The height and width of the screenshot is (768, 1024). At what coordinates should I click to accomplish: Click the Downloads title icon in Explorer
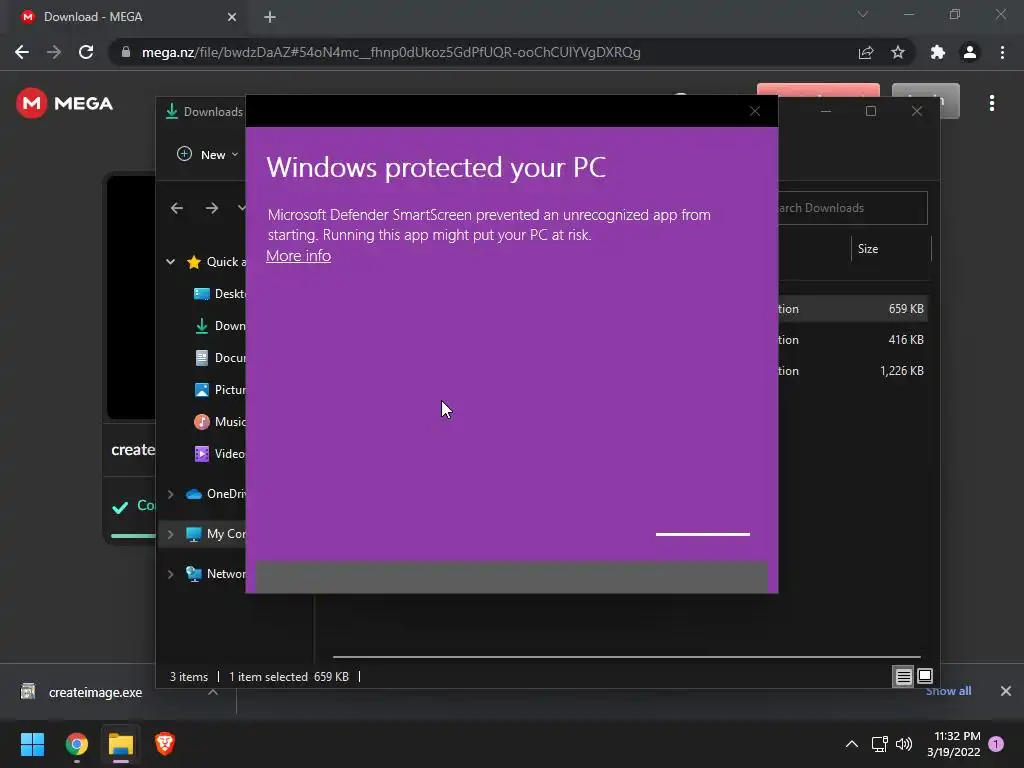click(x=172, y=112)
